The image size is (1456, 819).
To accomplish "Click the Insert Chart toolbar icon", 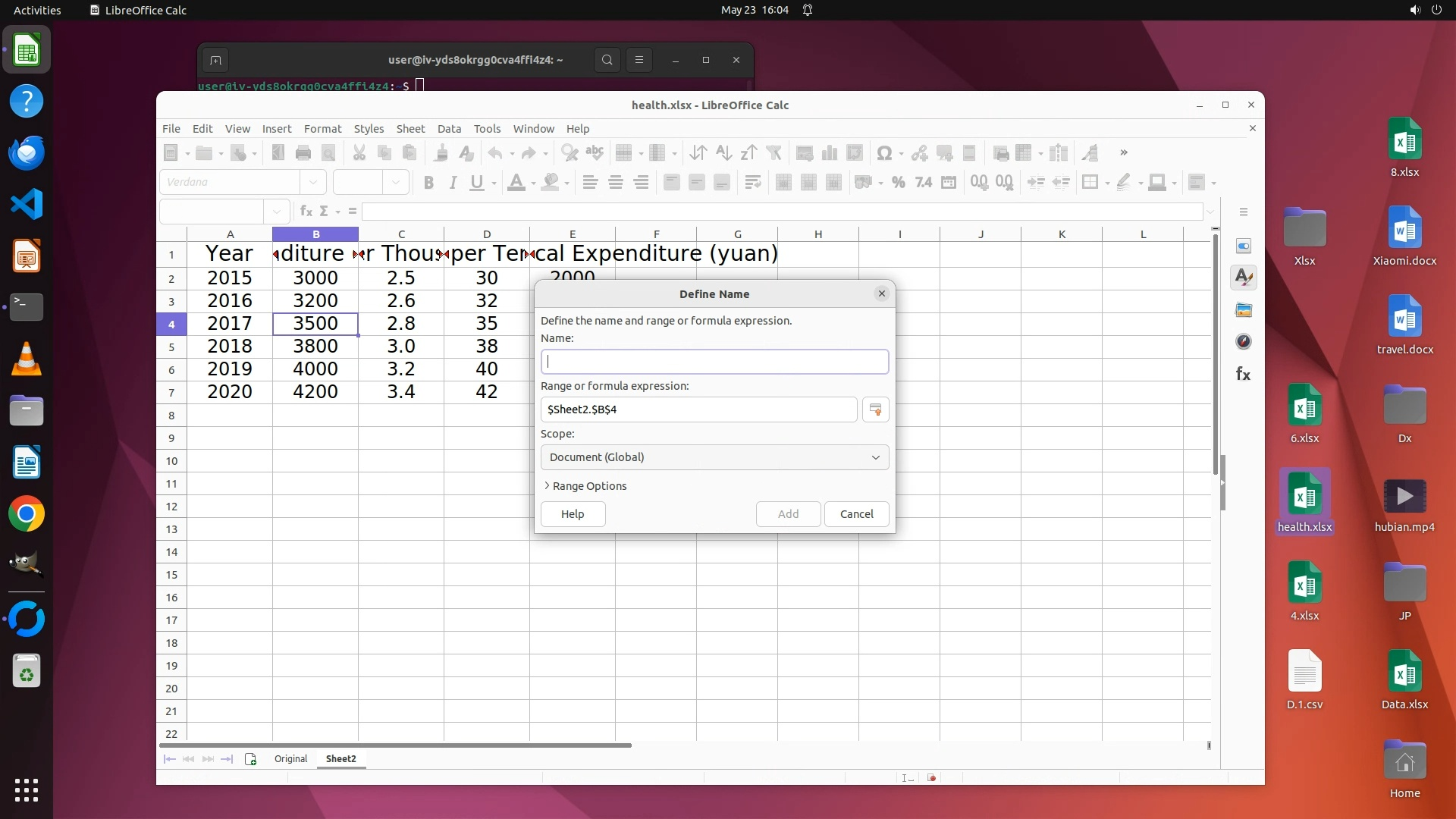I will click(x=830, y=153).
